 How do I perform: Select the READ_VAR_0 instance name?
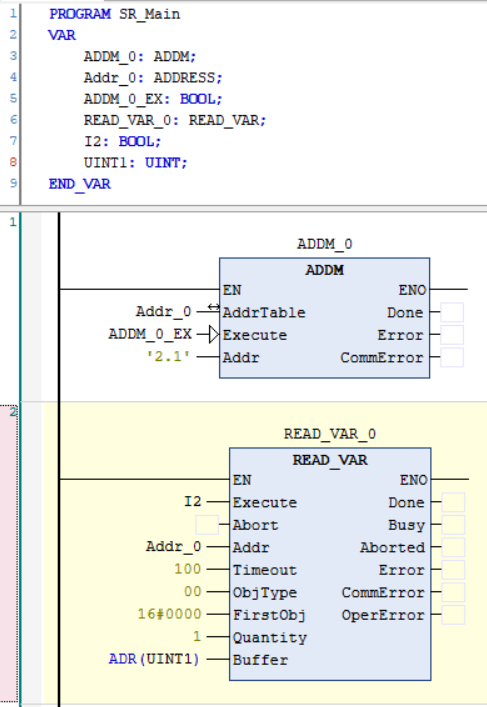click(x=330, y=434)
